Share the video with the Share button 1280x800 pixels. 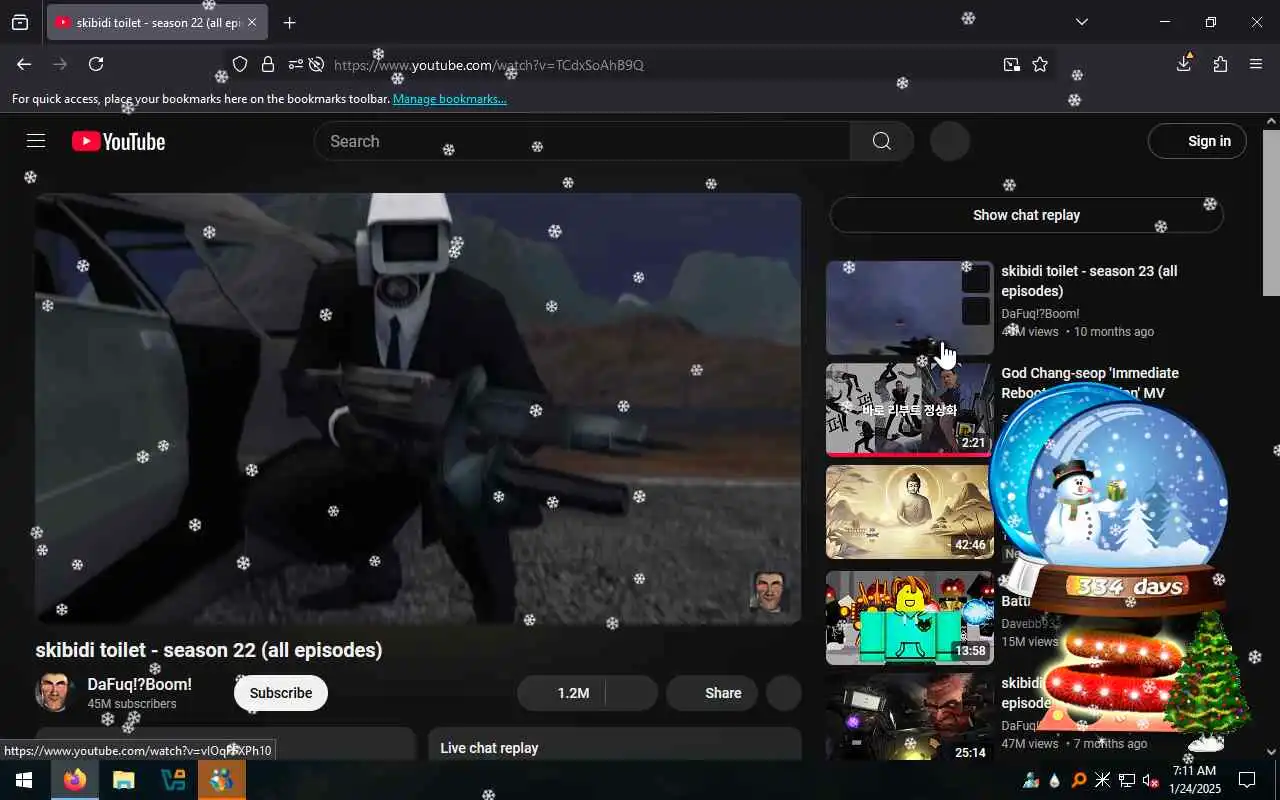(710, 693)
